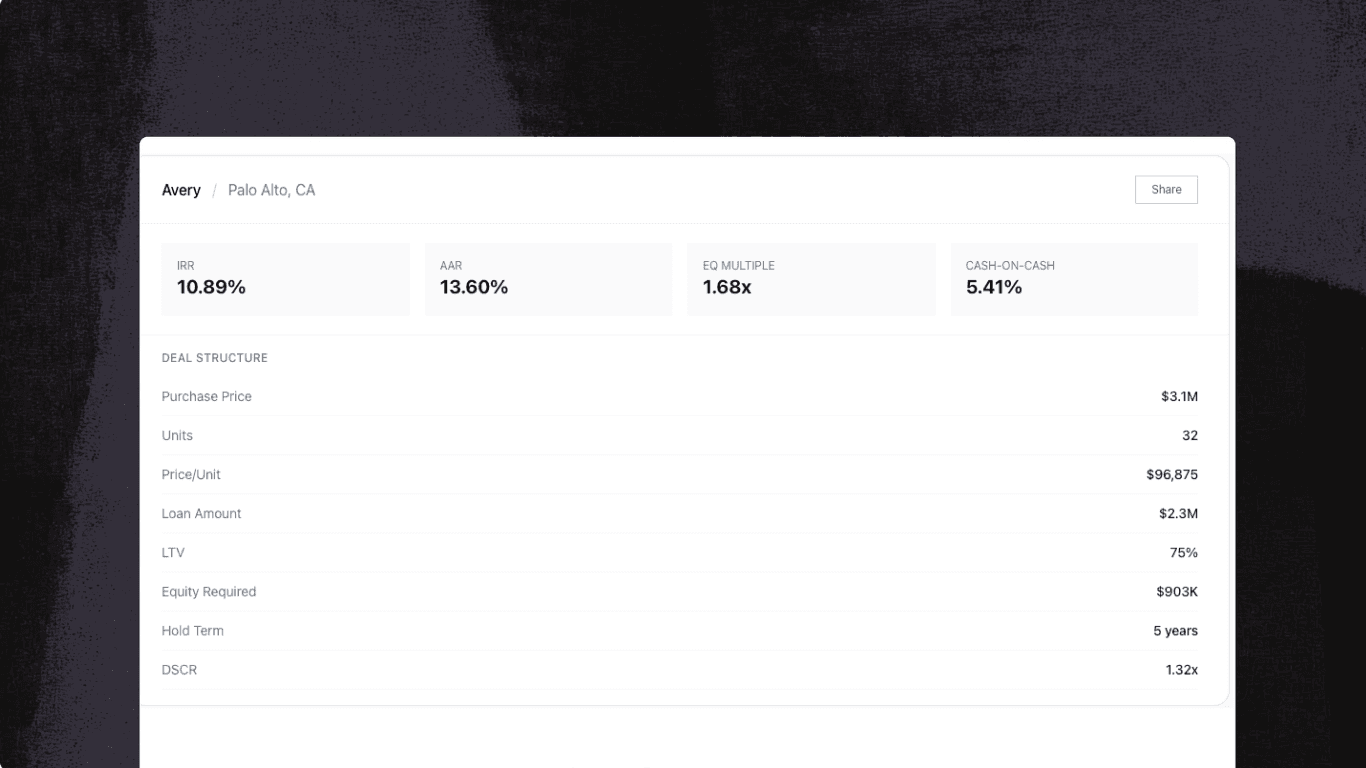The width and height of the screenshot is (1366, 768).
Task: Open the Avery breadcrumb link
Action: [181, 190]
